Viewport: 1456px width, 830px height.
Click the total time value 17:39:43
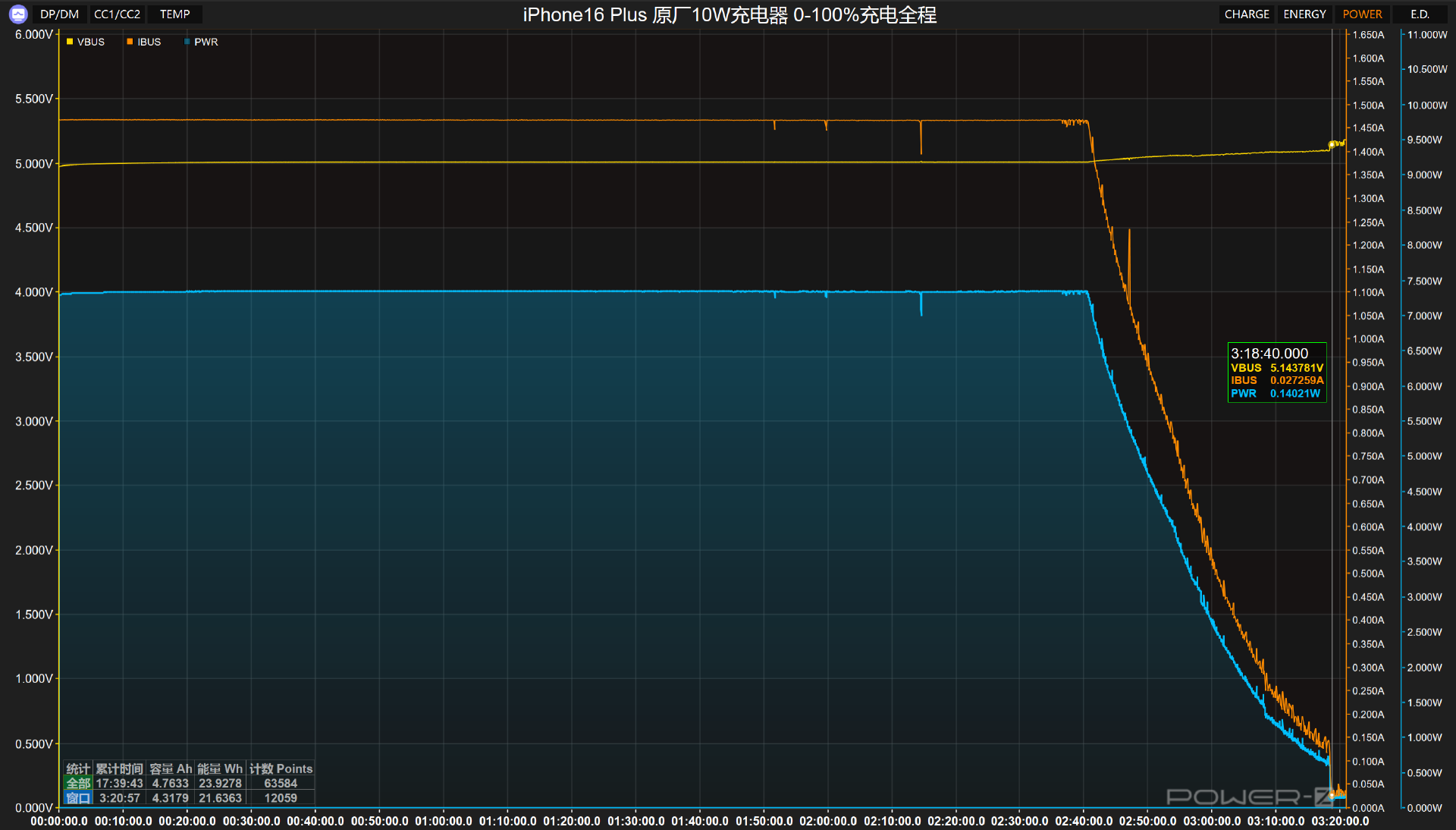pyautogui.click(x=119, y=783)
